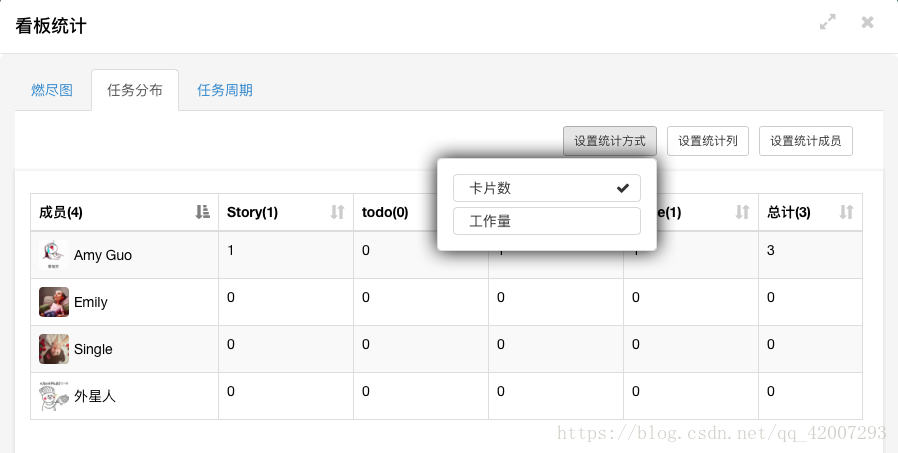The width and height of the screenshot is (898, 453).
Task: Click the todo(0) column header
Action: tap(385, 212)
